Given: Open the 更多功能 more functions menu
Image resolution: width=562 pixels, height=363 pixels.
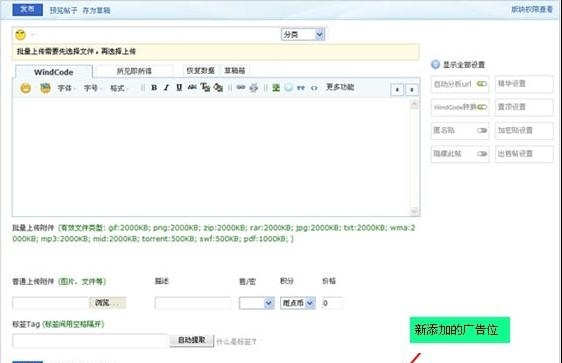Looking at the screenshot, I should pos(340,87).
